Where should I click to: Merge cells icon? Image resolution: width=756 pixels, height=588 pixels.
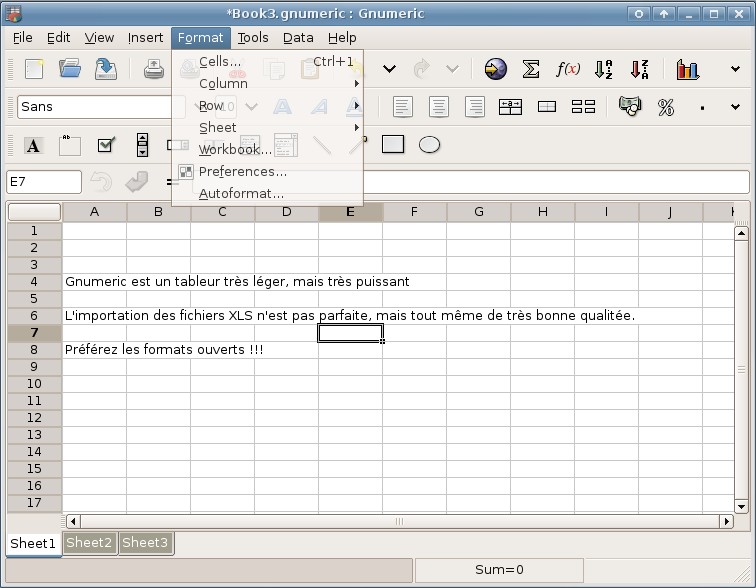click(547, 107)
